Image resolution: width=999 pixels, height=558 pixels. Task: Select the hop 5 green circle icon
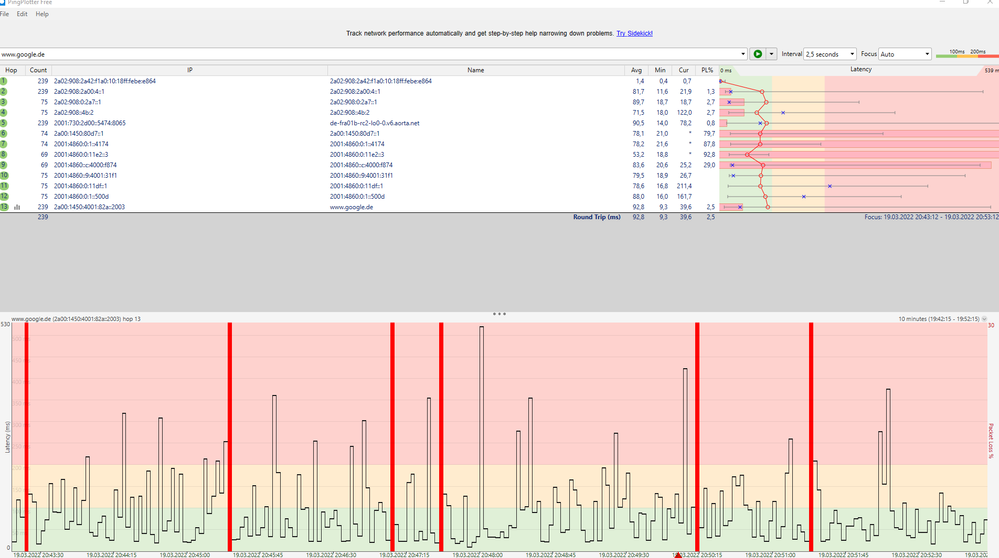pyautogui.click(x=4, y=123)
